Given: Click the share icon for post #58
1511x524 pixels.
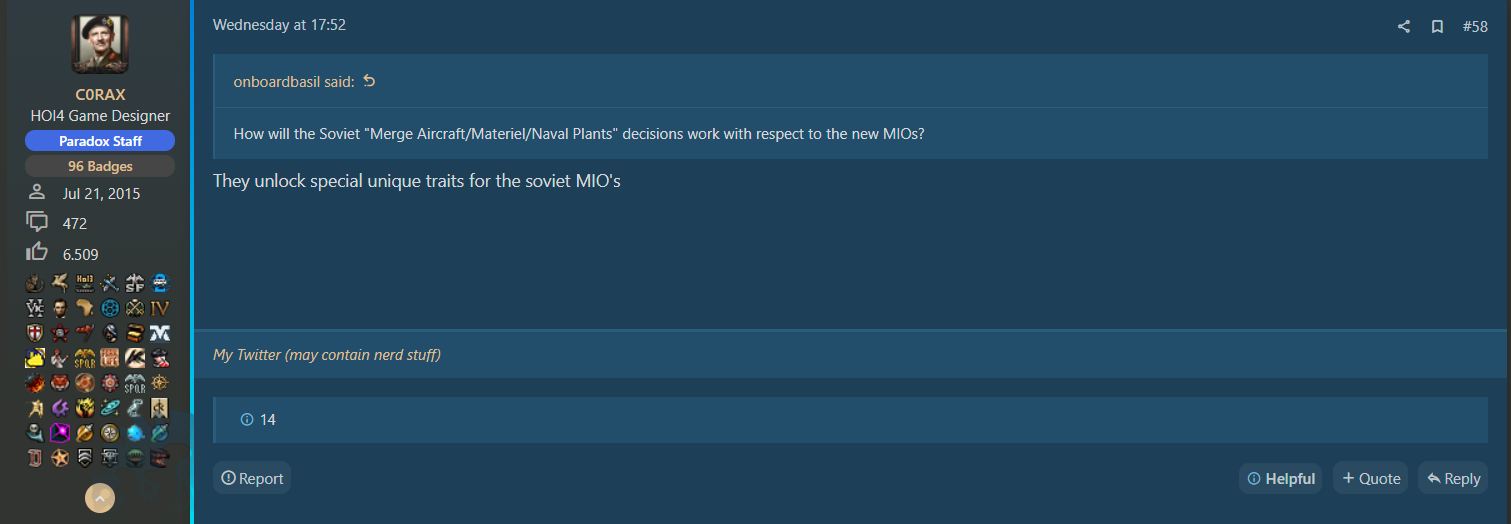Looking at the screenshot, I should tap(1404, 27).
